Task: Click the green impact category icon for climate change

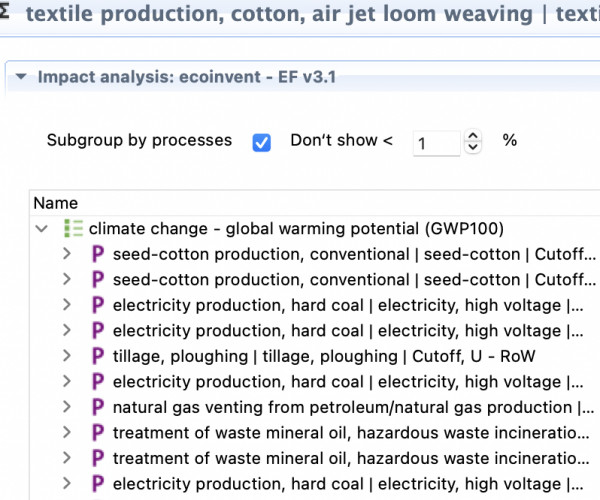Action: pos(73,228)
